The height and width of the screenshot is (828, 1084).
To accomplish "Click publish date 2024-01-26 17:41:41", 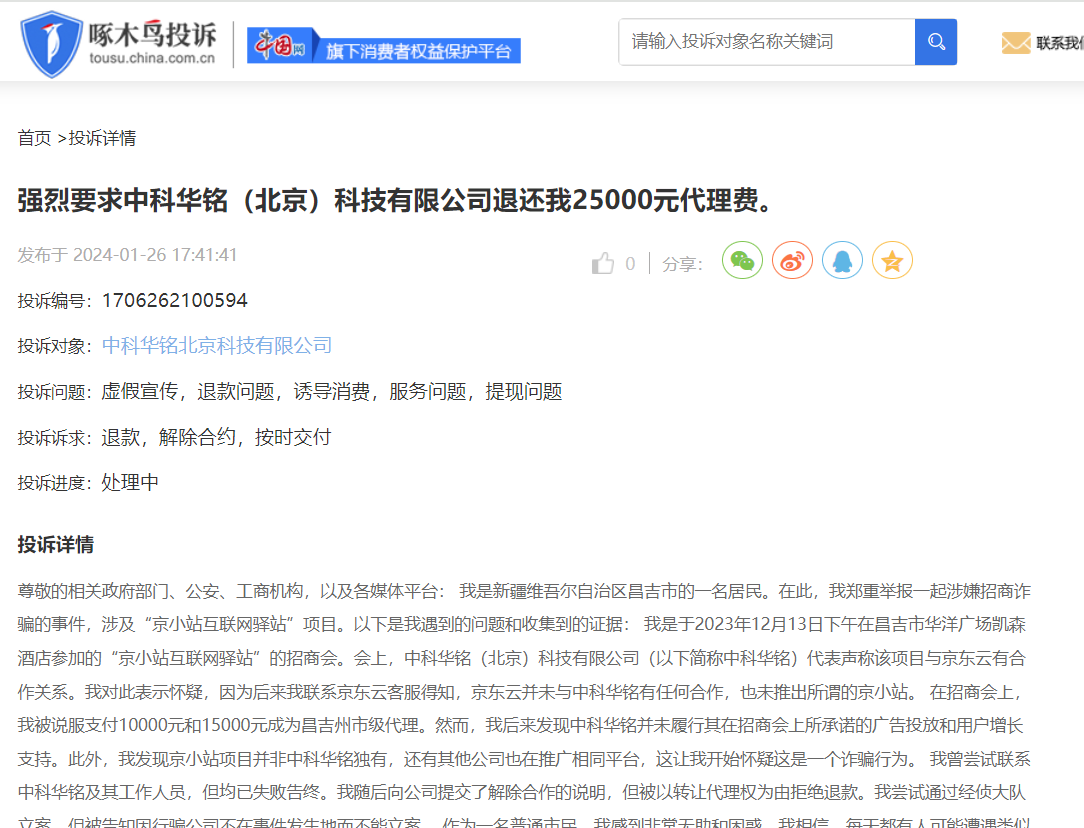I will click(x=155, y=255).
